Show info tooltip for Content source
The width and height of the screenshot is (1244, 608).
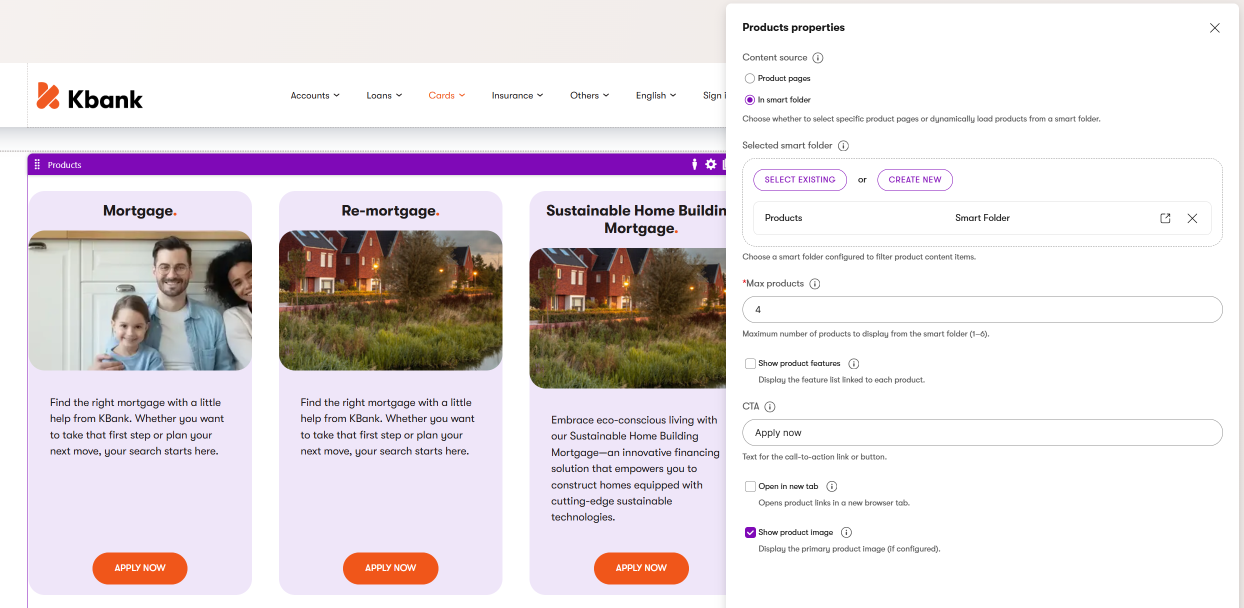click(817, 58)
